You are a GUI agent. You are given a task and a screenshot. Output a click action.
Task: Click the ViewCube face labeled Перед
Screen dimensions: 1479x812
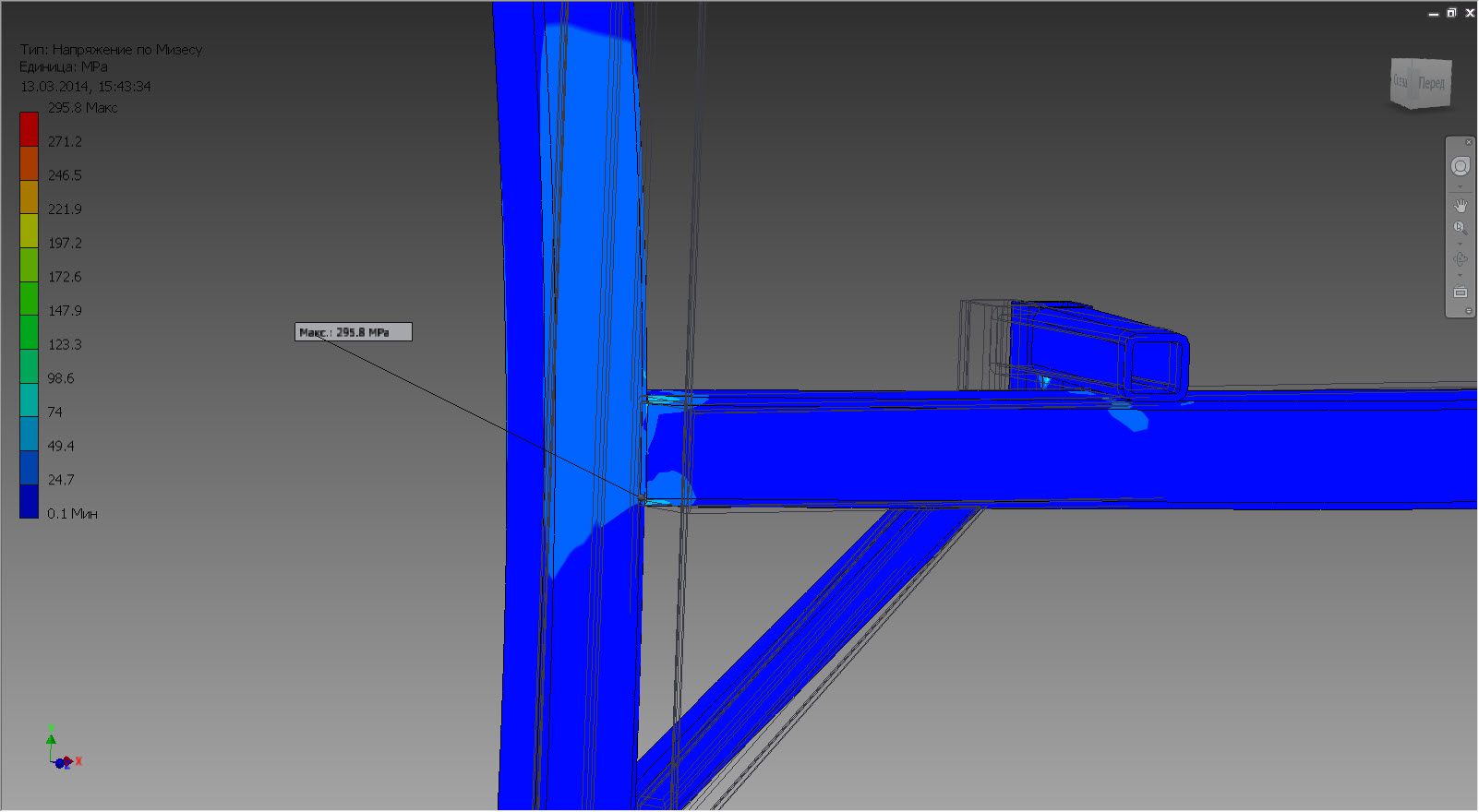pyautogui.click(x=1431, y=83)
